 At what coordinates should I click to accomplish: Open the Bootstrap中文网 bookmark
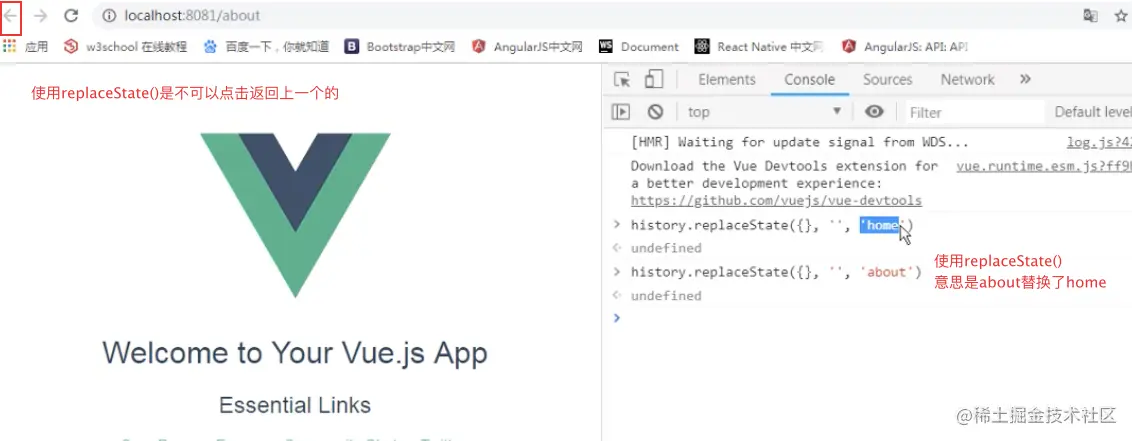pos(400,47)
